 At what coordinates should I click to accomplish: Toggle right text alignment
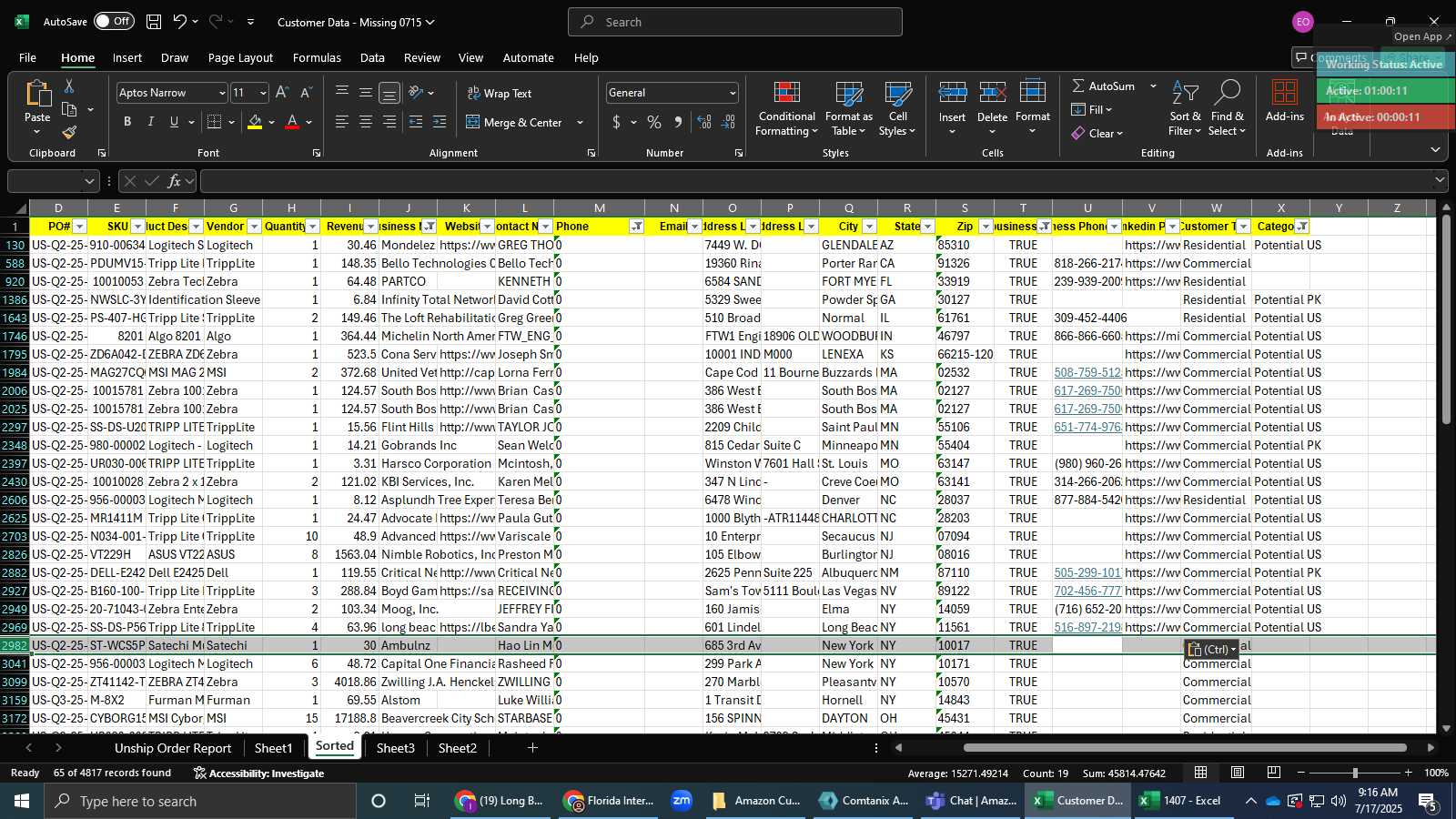click(x=389, y=122)
